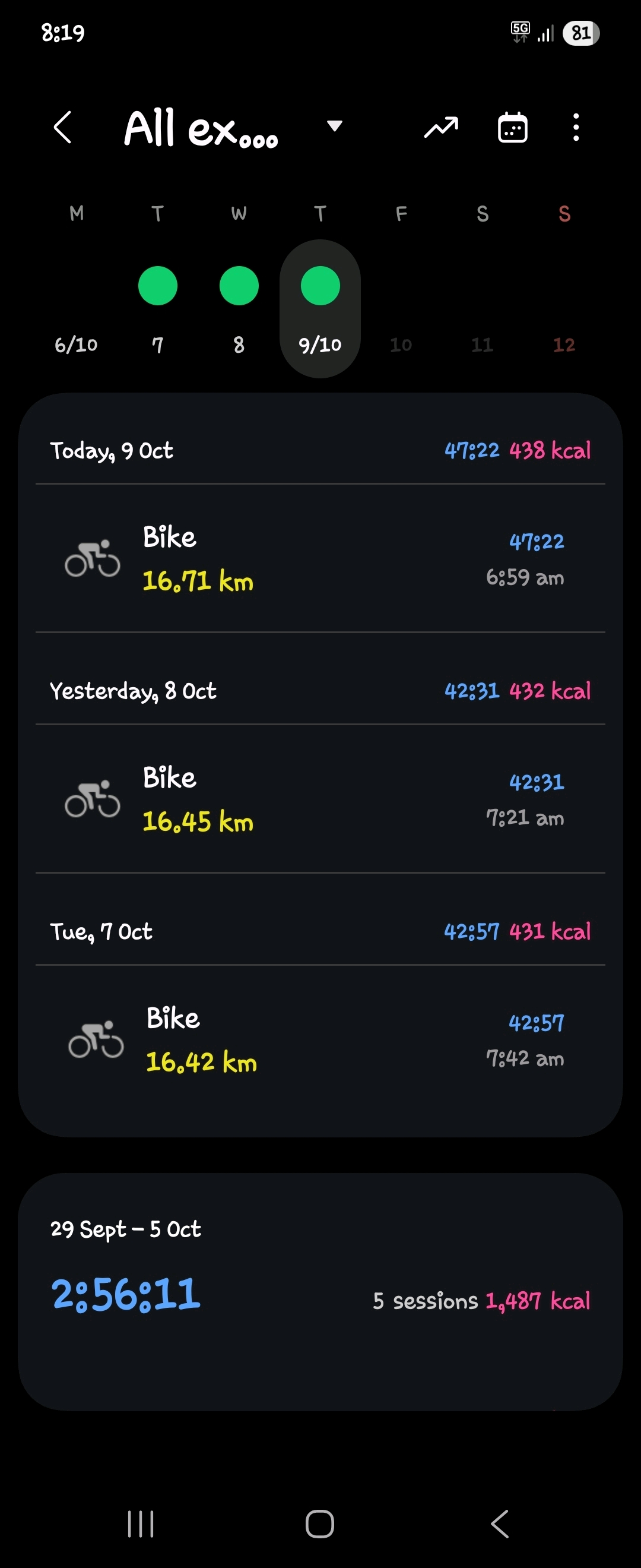Tap the bike icon for 7 Oct ride
This screenshot has height=1568, width=641.
(x=96, y=1039)
